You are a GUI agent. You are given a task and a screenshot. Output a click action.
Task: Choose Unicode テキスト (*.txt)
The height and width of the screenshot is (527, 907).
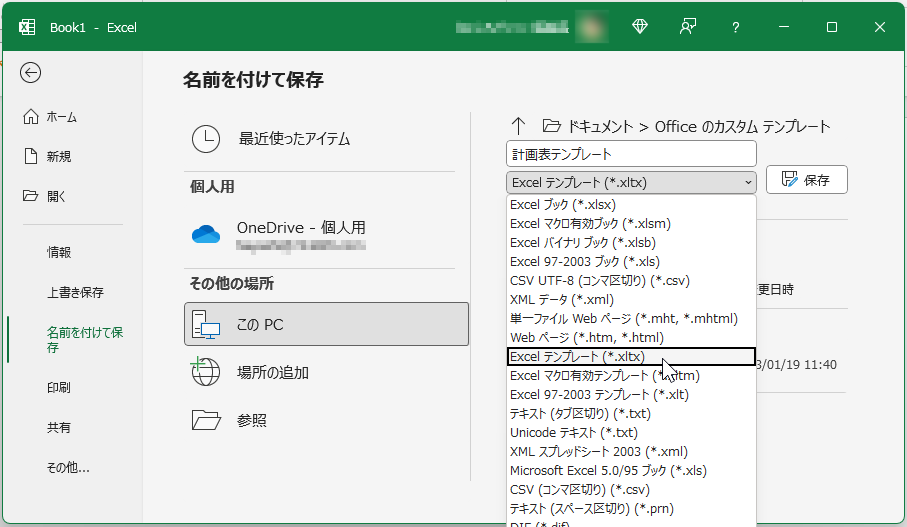(x=631, y=433)
